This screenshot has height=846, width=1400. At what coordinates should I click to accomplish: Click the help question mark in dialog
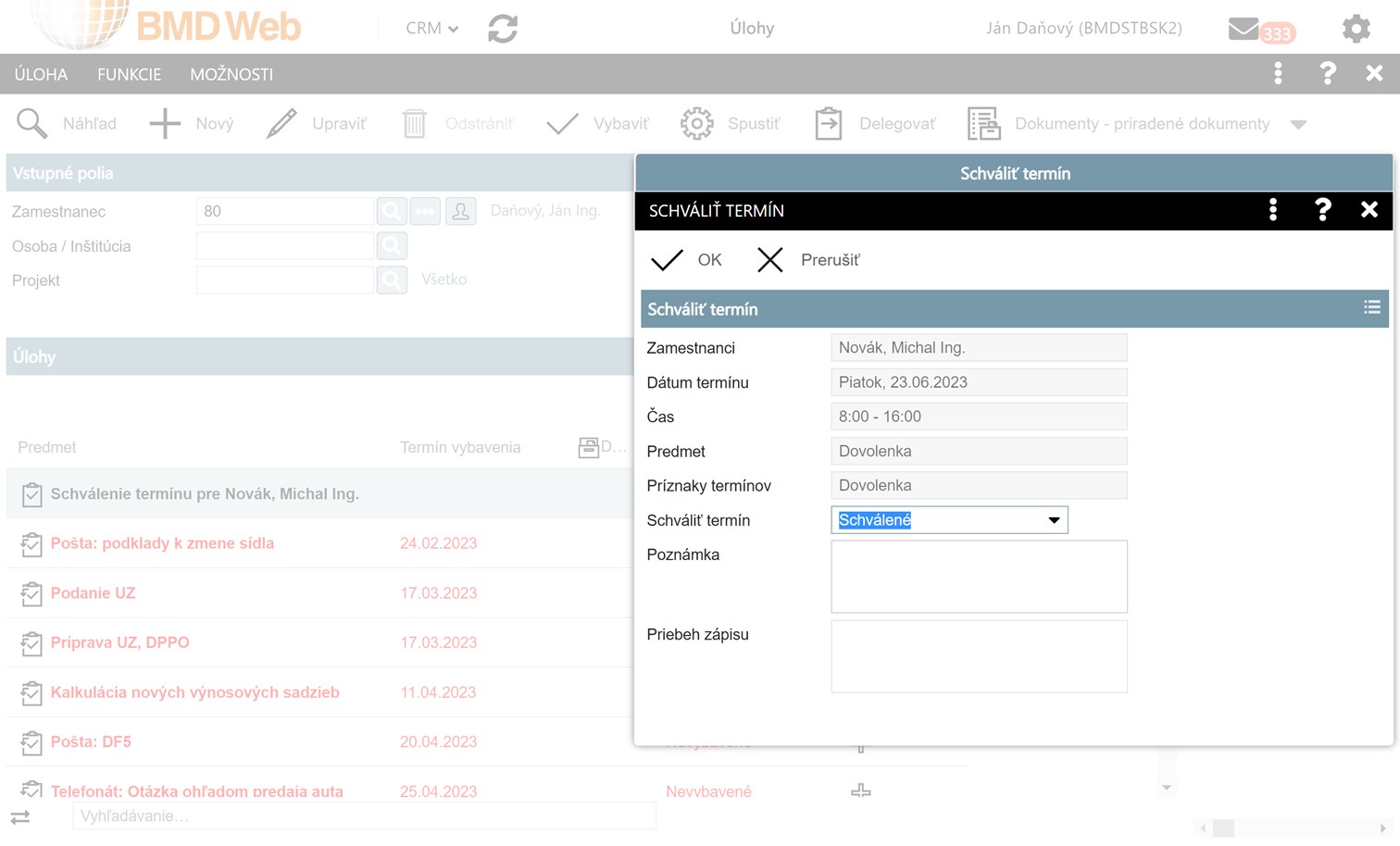(1322, 210)
